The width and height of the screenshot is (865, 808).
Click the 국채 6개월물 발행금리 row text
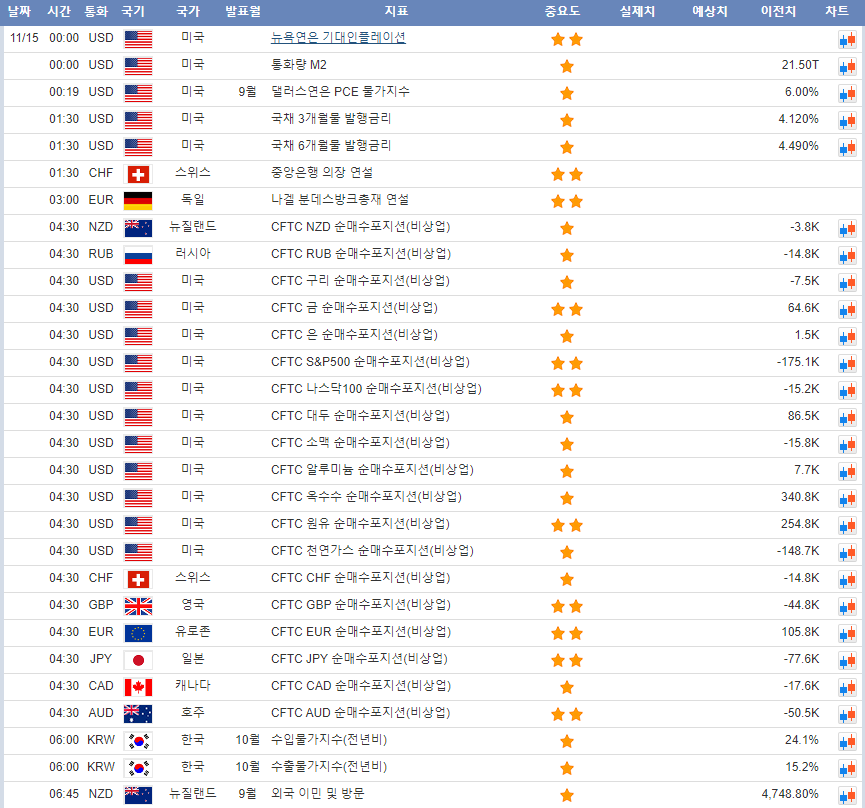click(x=331, y=146)
